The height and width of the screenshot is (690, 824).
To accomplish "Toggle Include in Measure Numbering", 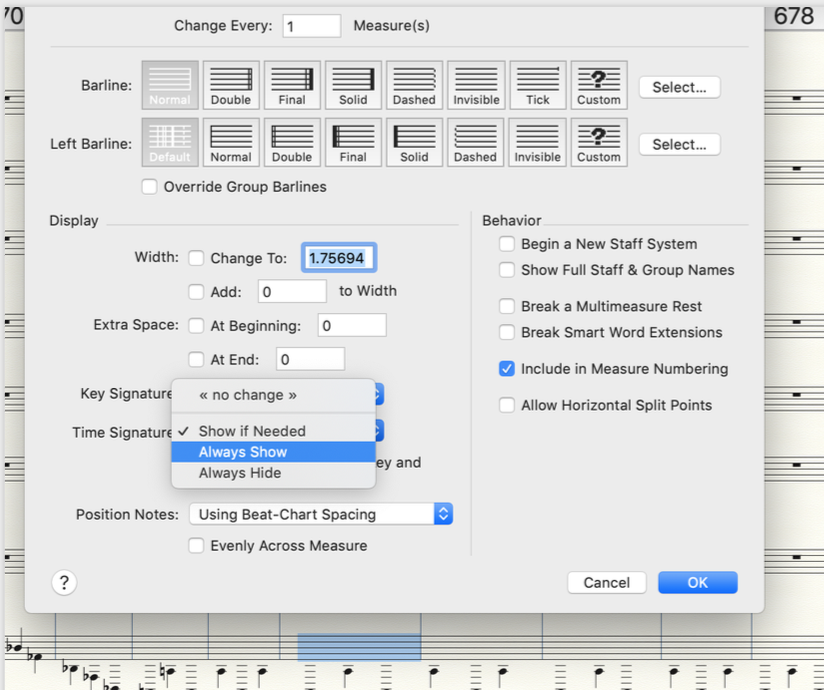I will click(507, 369).
